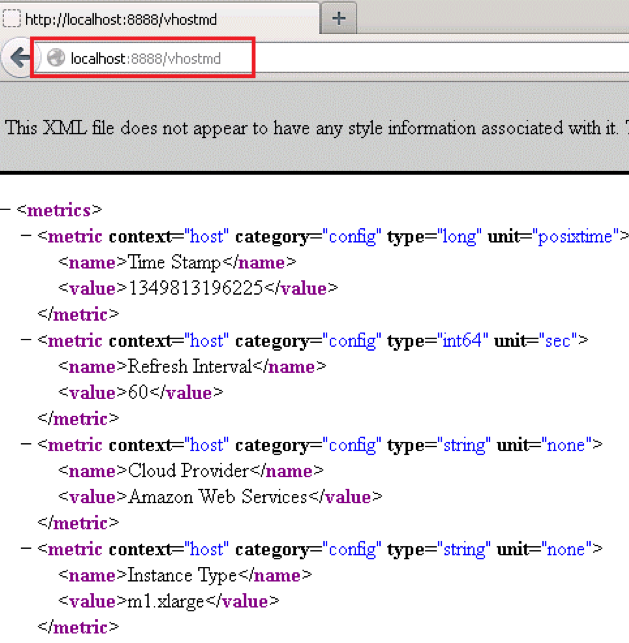Click the globe site identity icon

tap(56, 59)
